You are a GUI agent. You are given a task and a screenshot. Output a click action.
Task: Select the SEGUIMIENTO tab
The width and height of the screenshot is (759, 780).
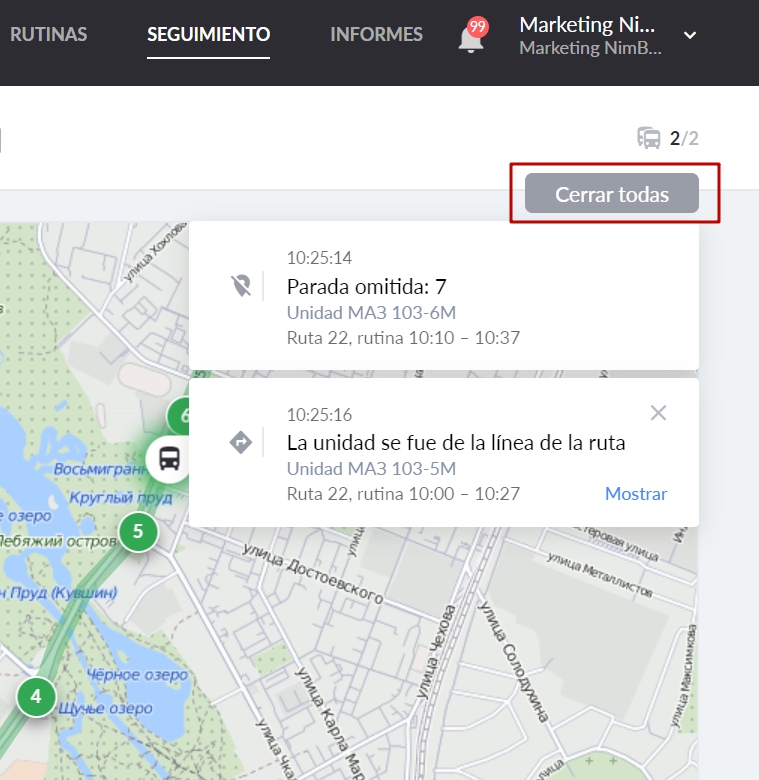pyautogui.click(x=208, y=34)
